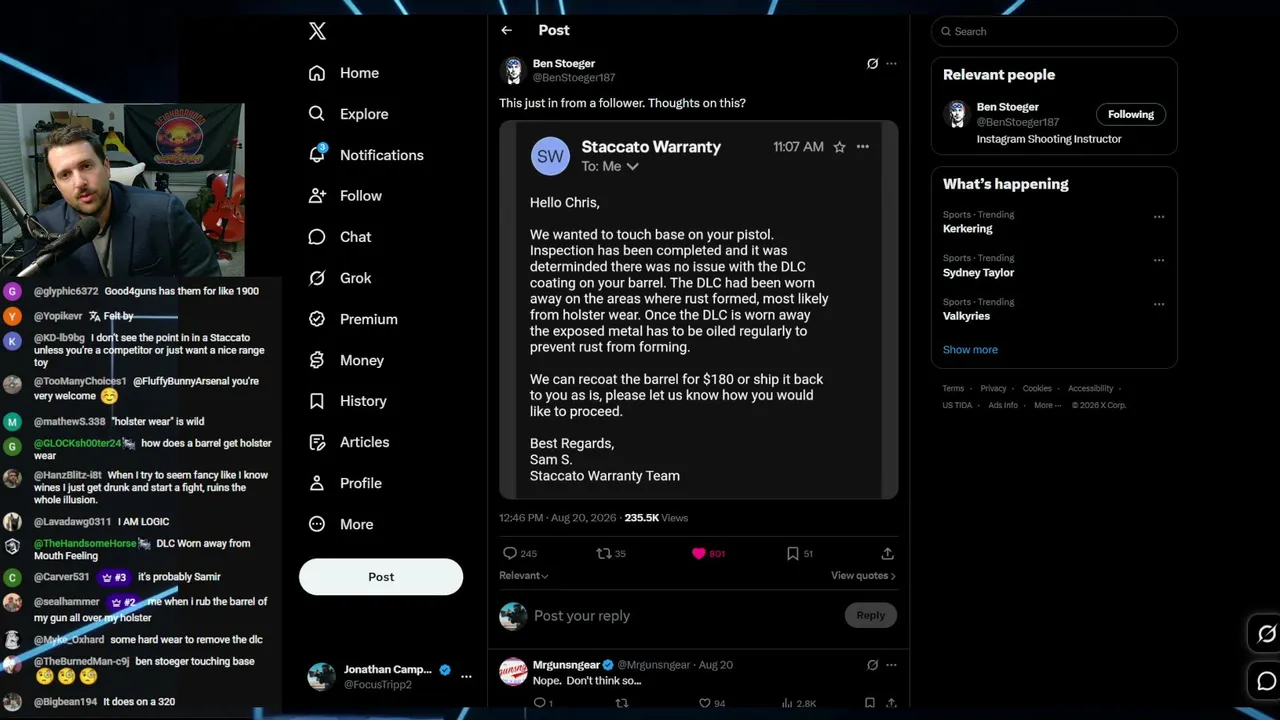1280x720 pixels.
Task: Click the 235.5K Views count
Action: point(656,518)
